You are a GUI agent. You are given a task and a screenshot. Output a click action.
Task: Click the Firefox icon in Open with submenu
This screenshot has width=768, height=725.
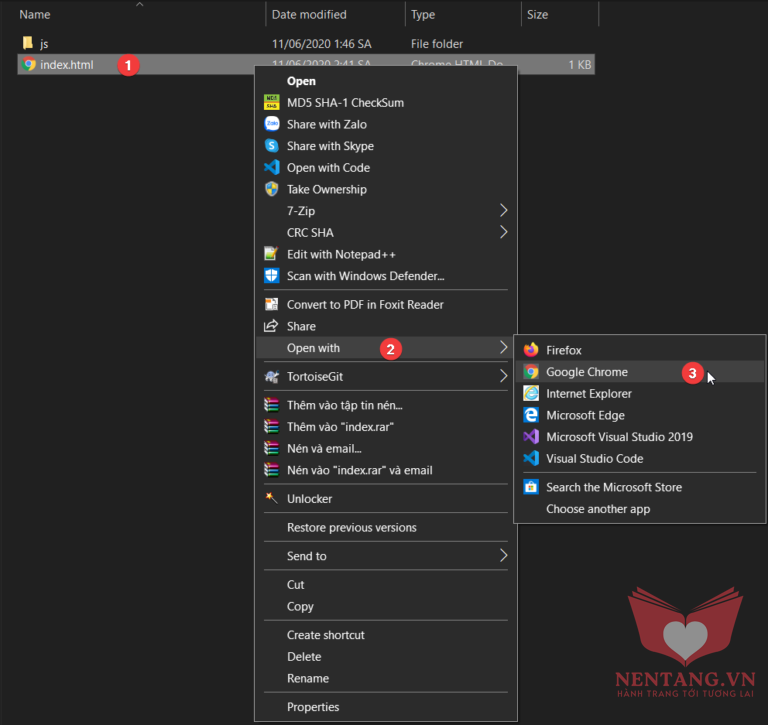[x=531, y=350]
